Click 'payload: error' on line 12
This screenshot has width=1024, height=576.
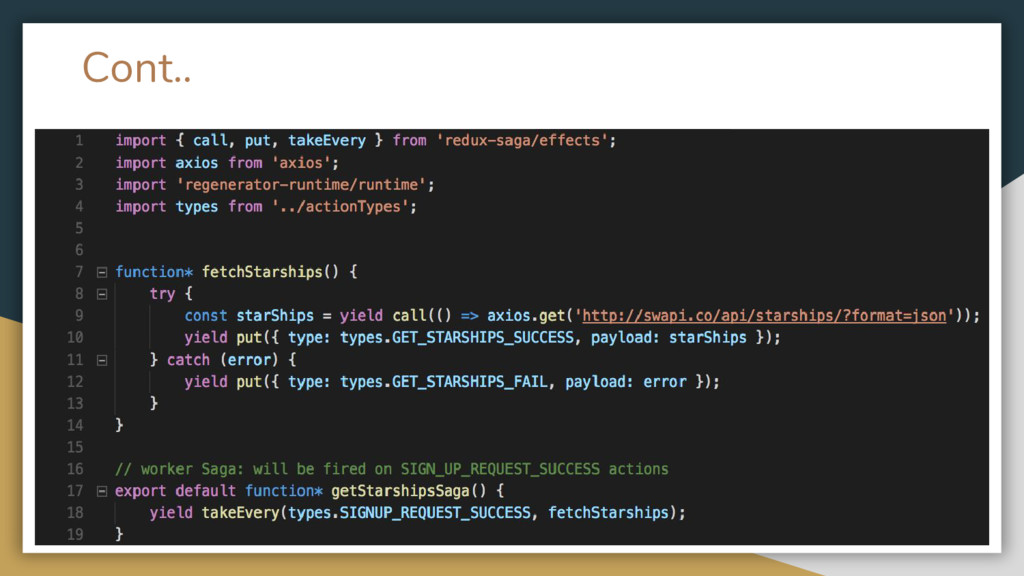click(x=626, y=382)
